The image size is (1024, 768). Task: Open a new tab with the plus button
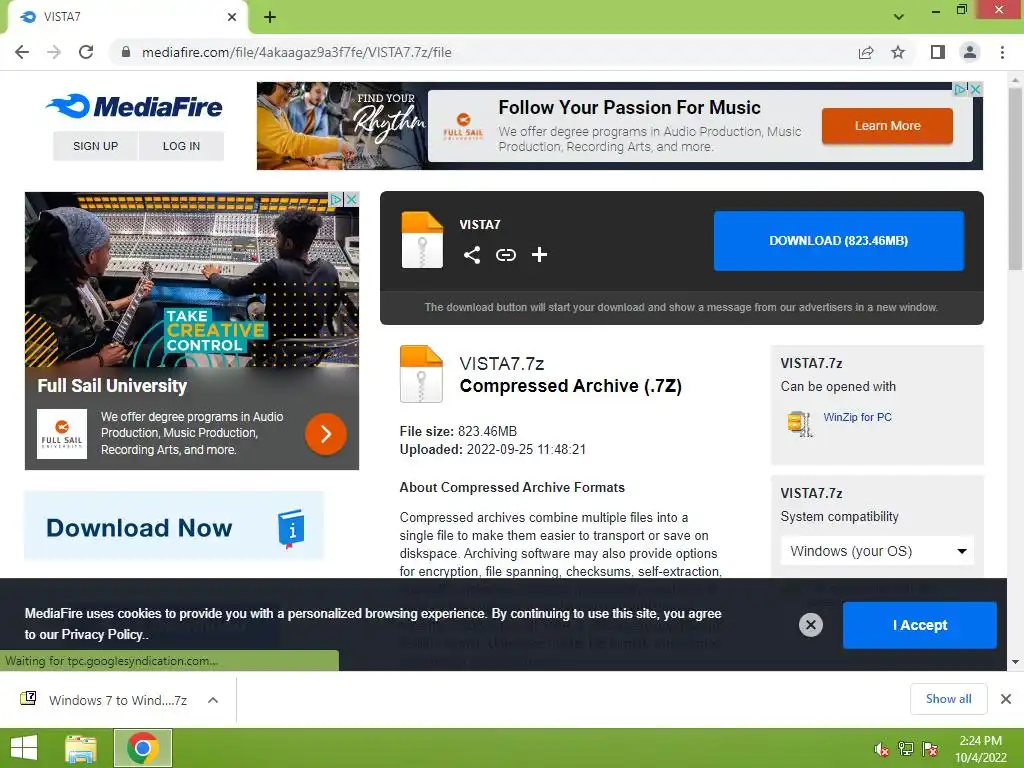point(270,17)
